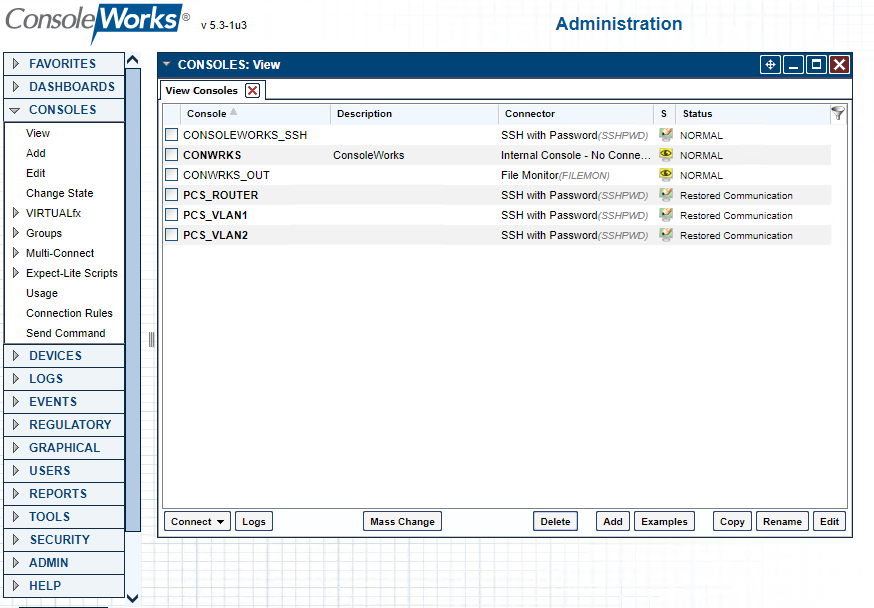
Task: Close the CONSOLES: View panel
Action: click(839, 65)
